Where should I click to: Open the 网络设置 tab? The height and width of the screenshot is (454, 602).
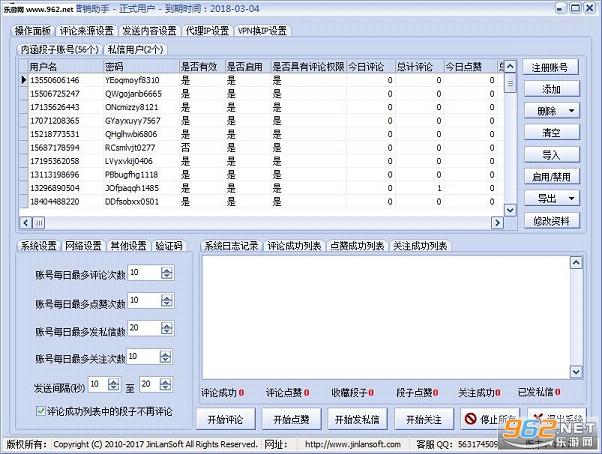pos(83,246)
